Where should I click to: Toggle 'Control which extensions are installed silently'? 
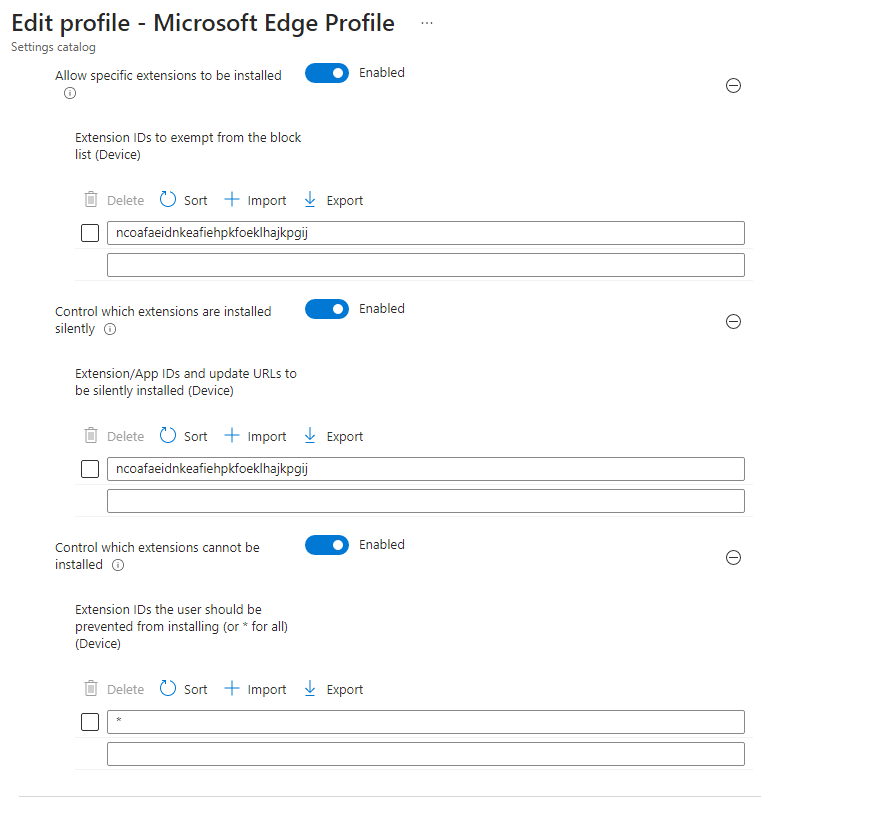click(x=327, y=309)
